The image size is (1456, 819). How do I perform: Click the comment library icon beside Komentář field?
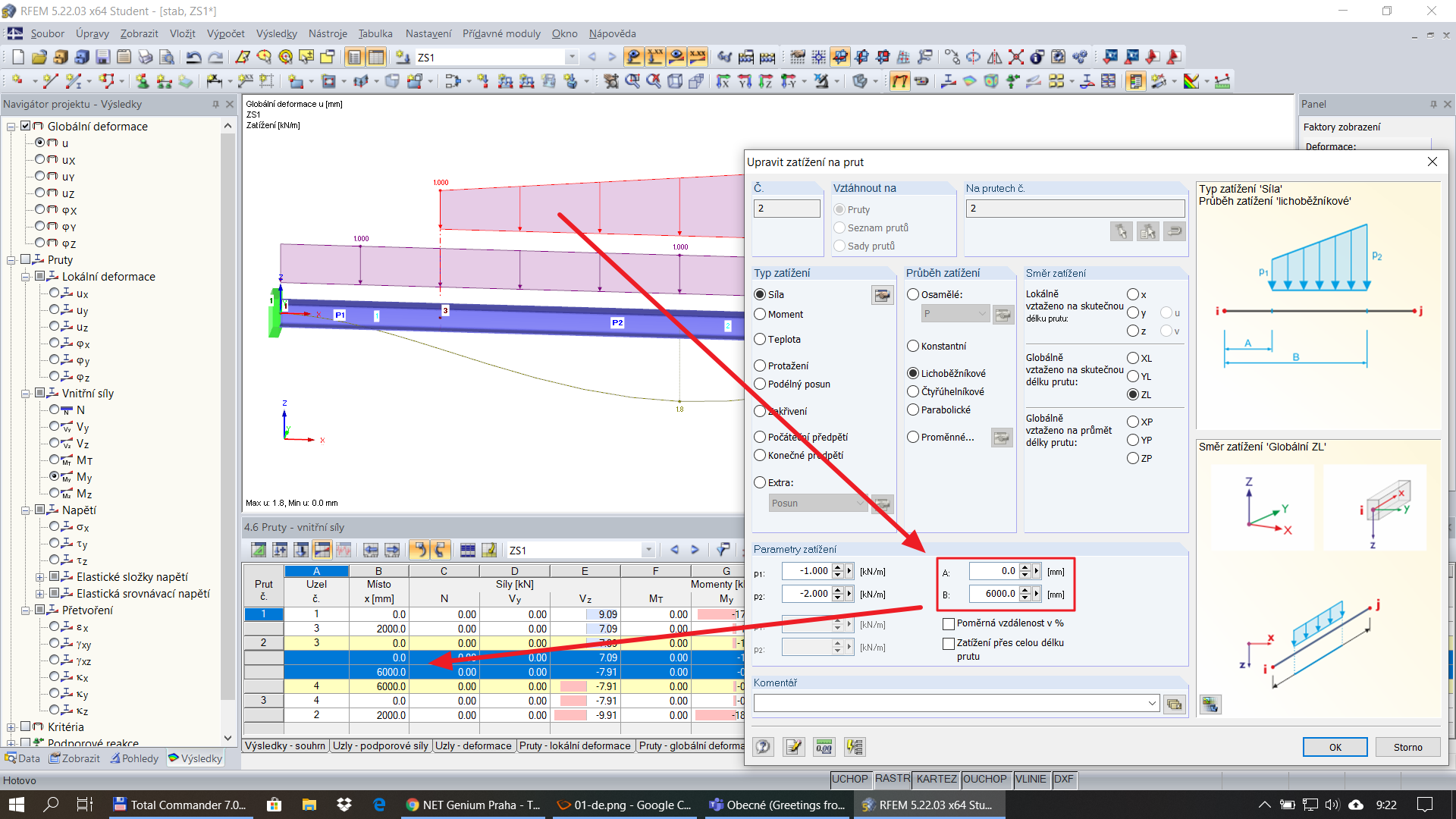click(1174, 704)
